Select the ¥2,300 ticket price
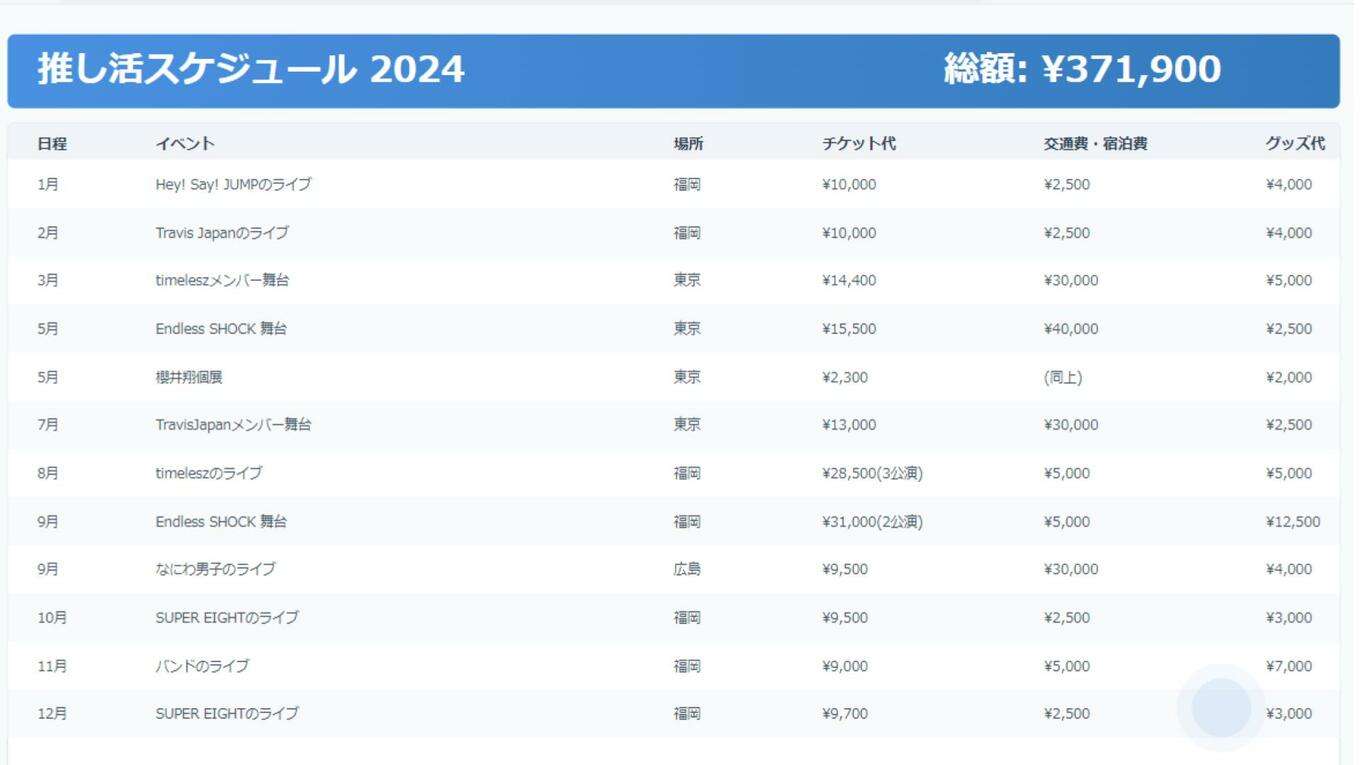The image size is (1360, 765). 845,378
